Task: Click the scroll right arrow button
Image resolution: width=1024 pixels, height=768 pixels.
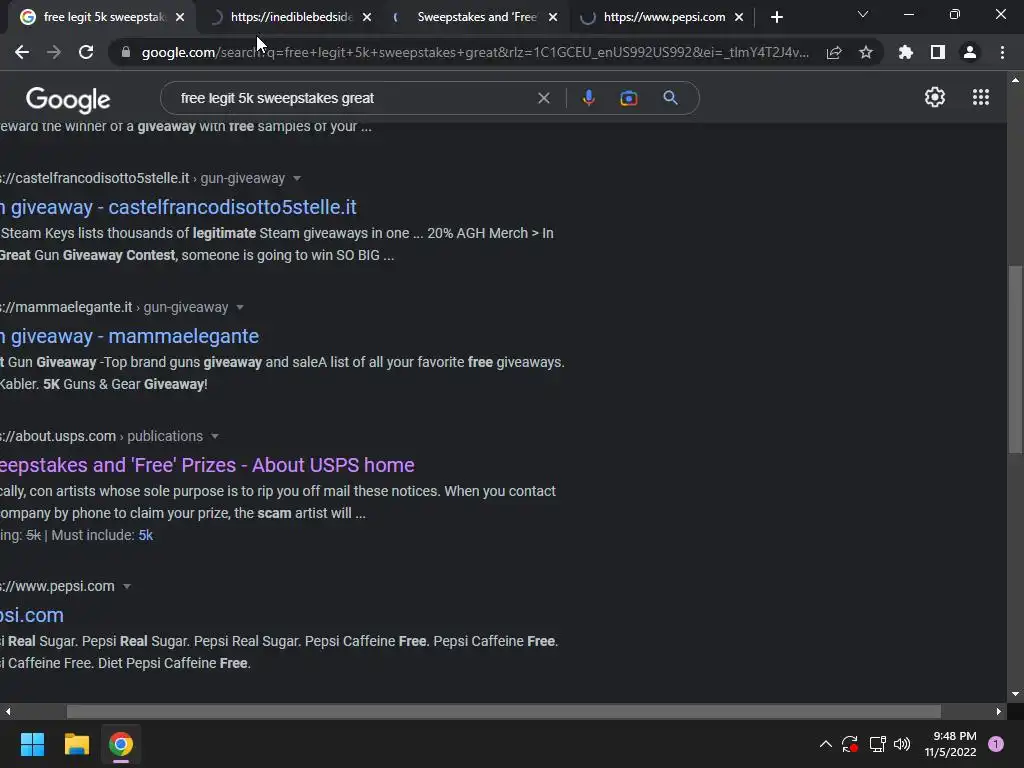Action: (999, 711)
